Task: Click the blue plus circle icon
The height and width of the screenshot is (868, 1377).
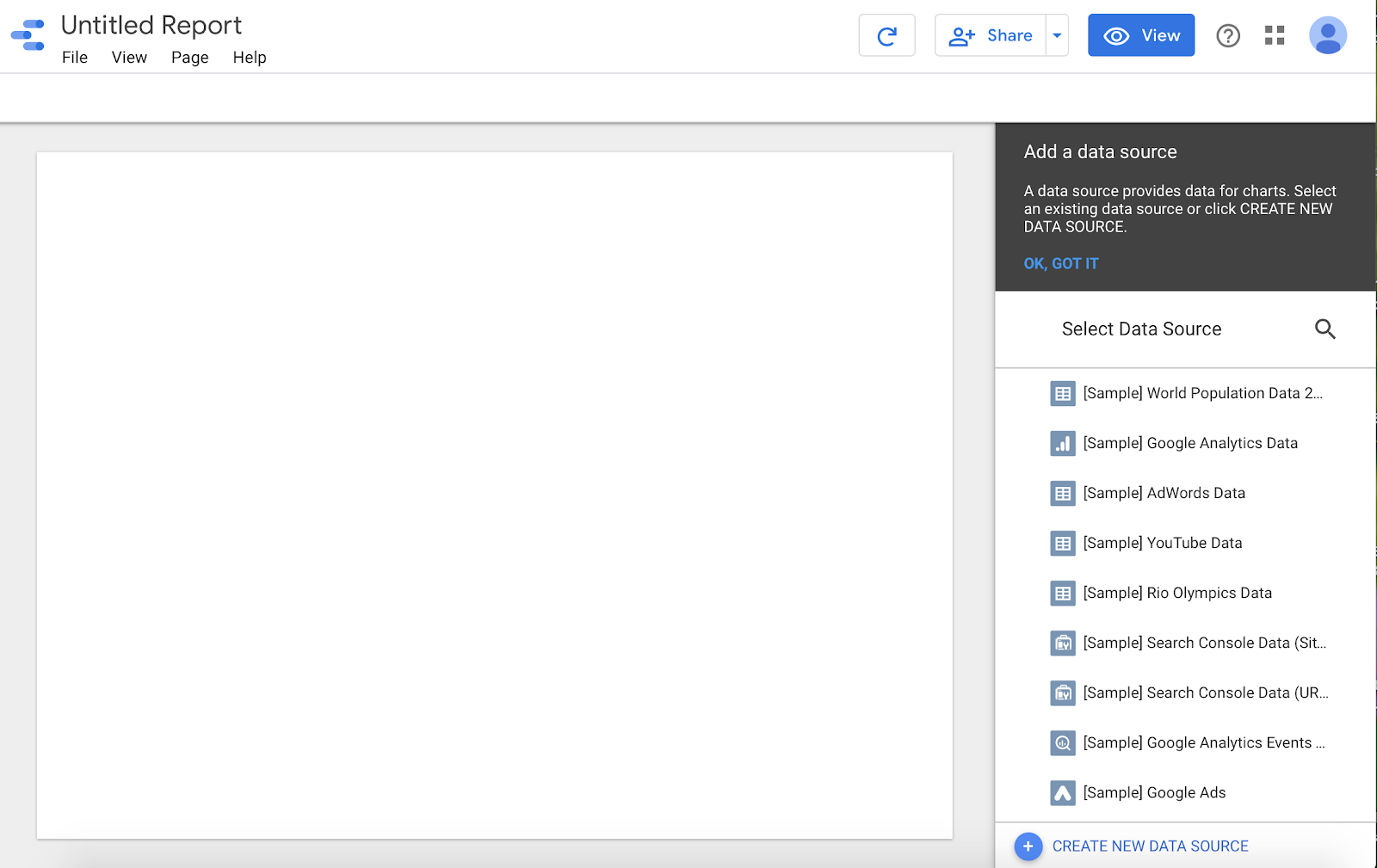Action: click(1028, 846)
